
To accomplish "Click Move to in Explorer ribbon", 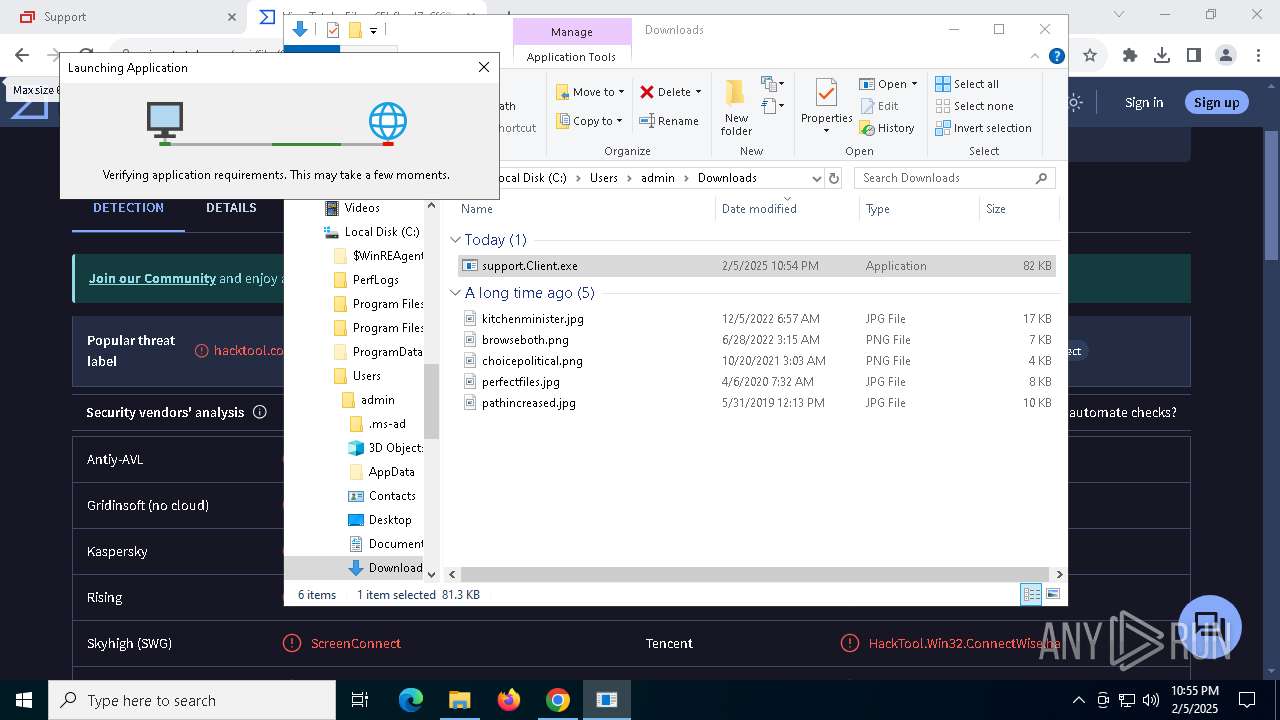I will [590, 92].
